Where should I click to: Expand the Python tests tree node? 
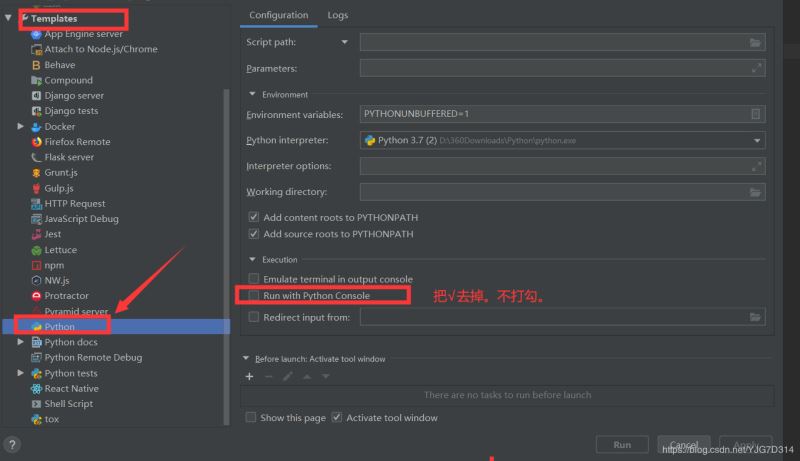coord(20,373)
